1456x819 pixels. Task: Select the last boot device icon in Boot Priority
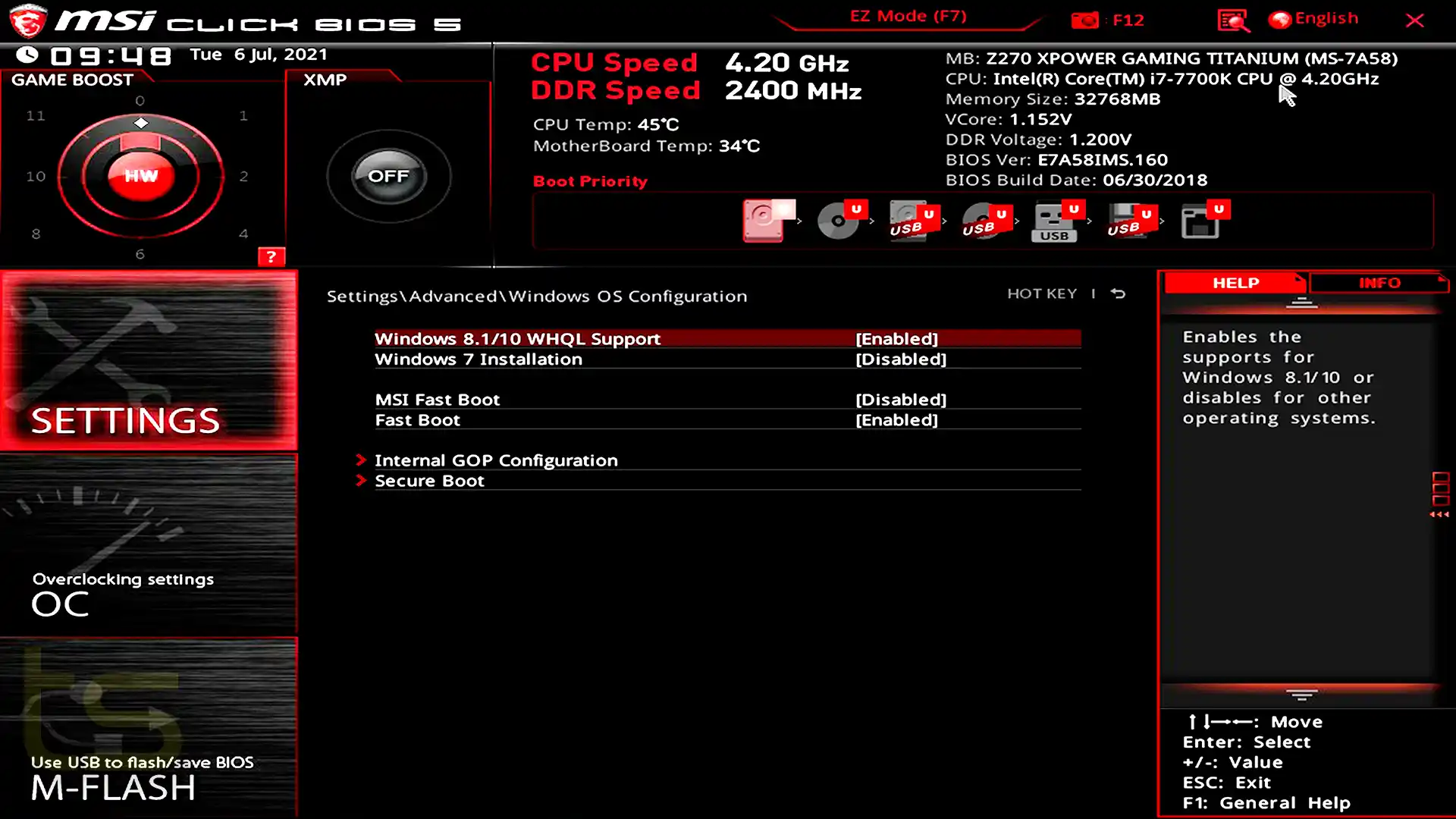point(1205,221)
